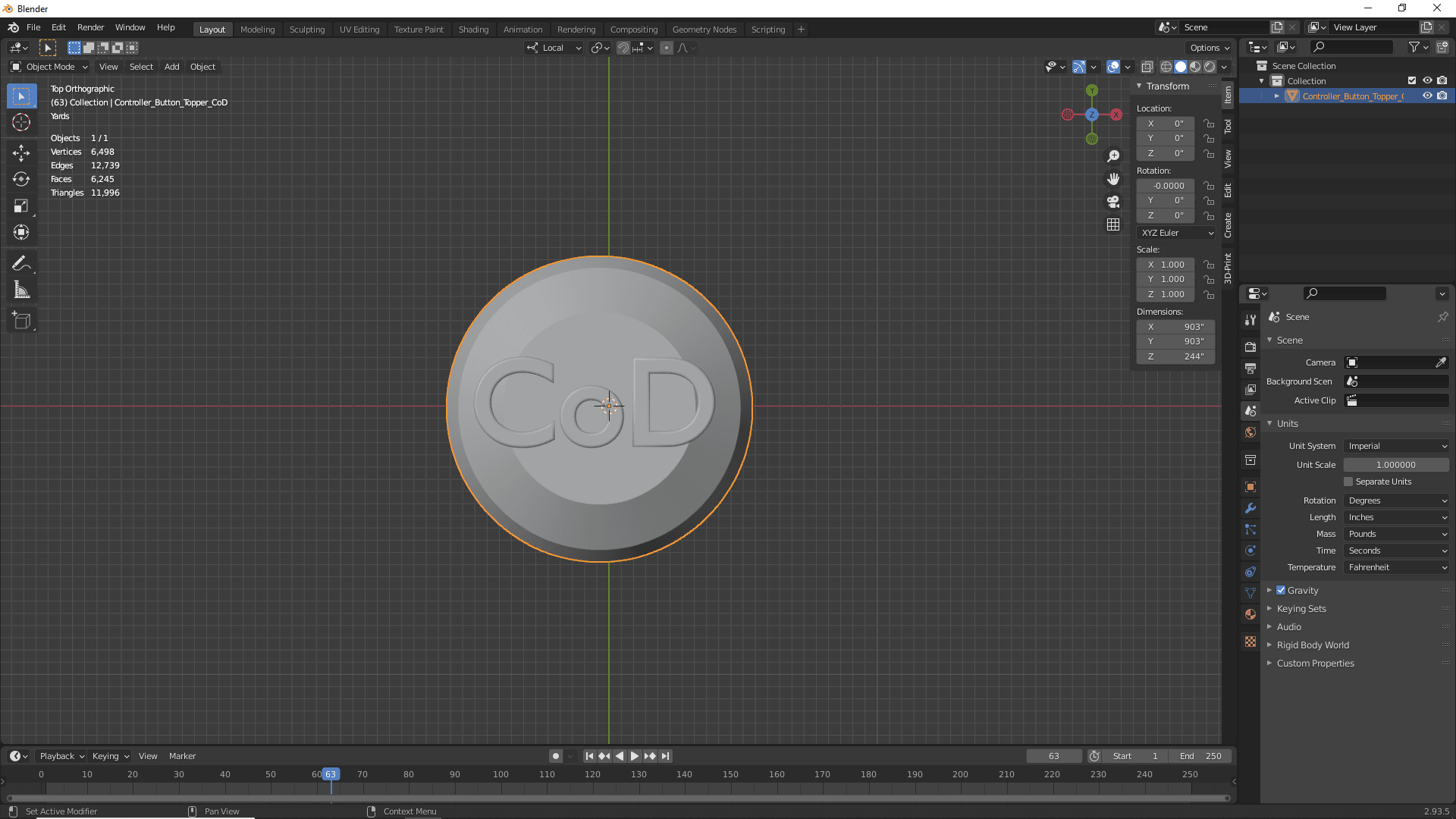Switch to the Shading workspace tab

pyautogui.click(x=473, y=30)
